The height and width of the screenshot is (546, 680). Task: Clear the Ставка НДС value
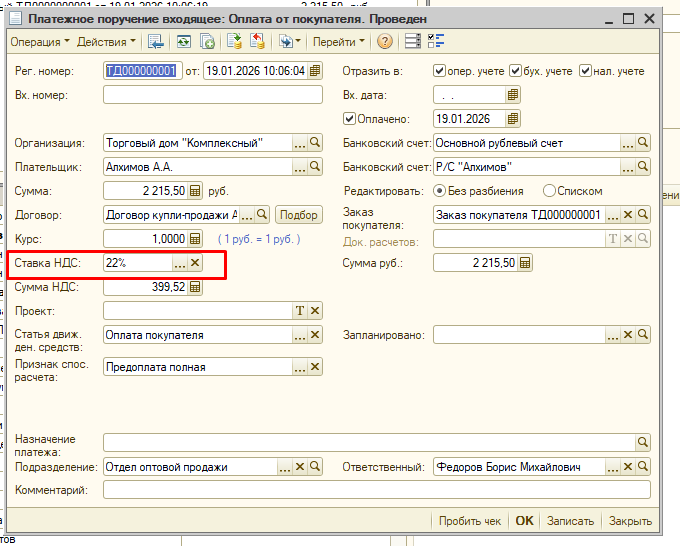click(195, 263)
